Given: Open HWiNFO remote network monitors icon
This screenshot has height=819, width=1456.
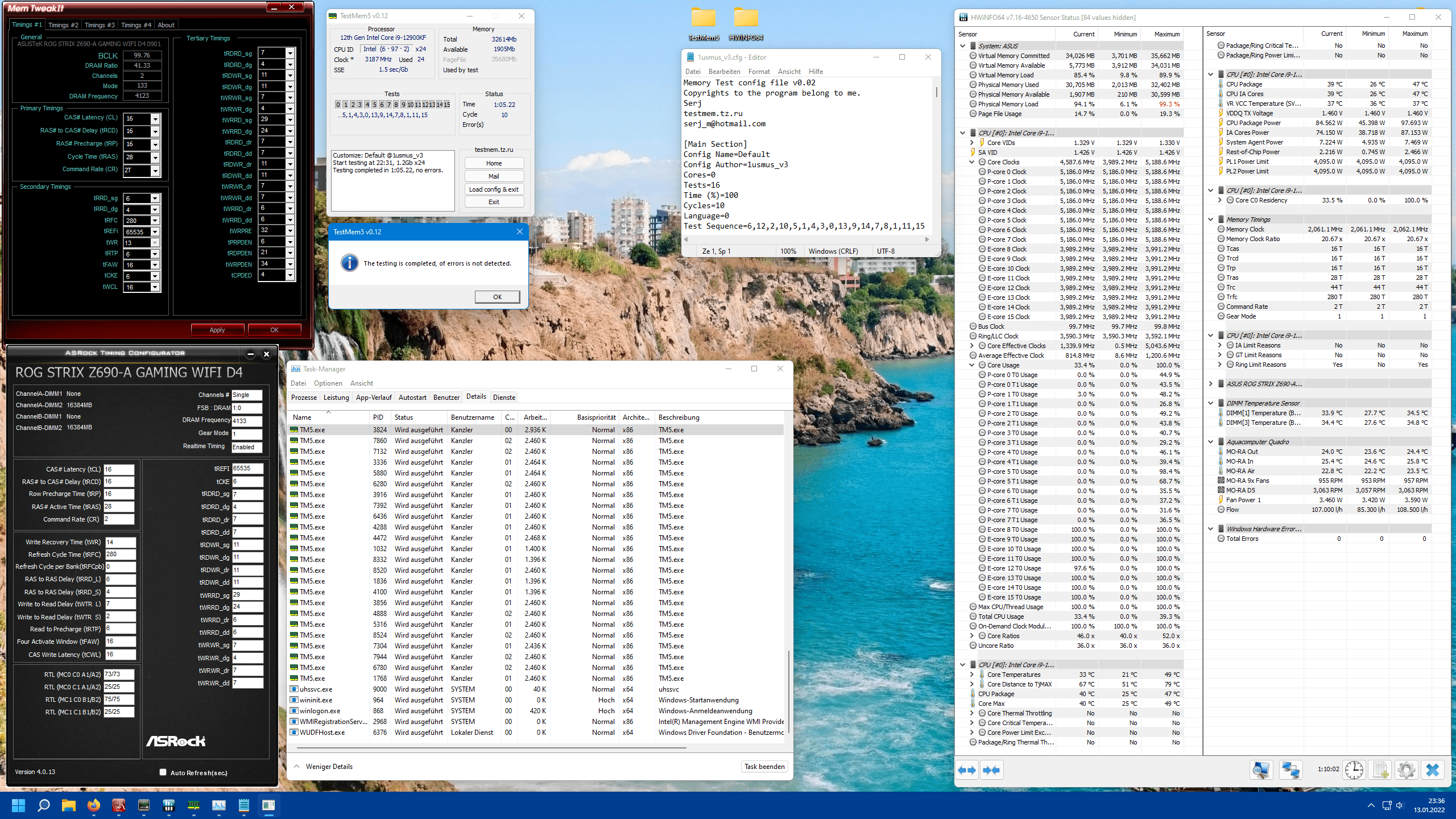Looking at the screenshot, I should click(x=1290, y=770).
